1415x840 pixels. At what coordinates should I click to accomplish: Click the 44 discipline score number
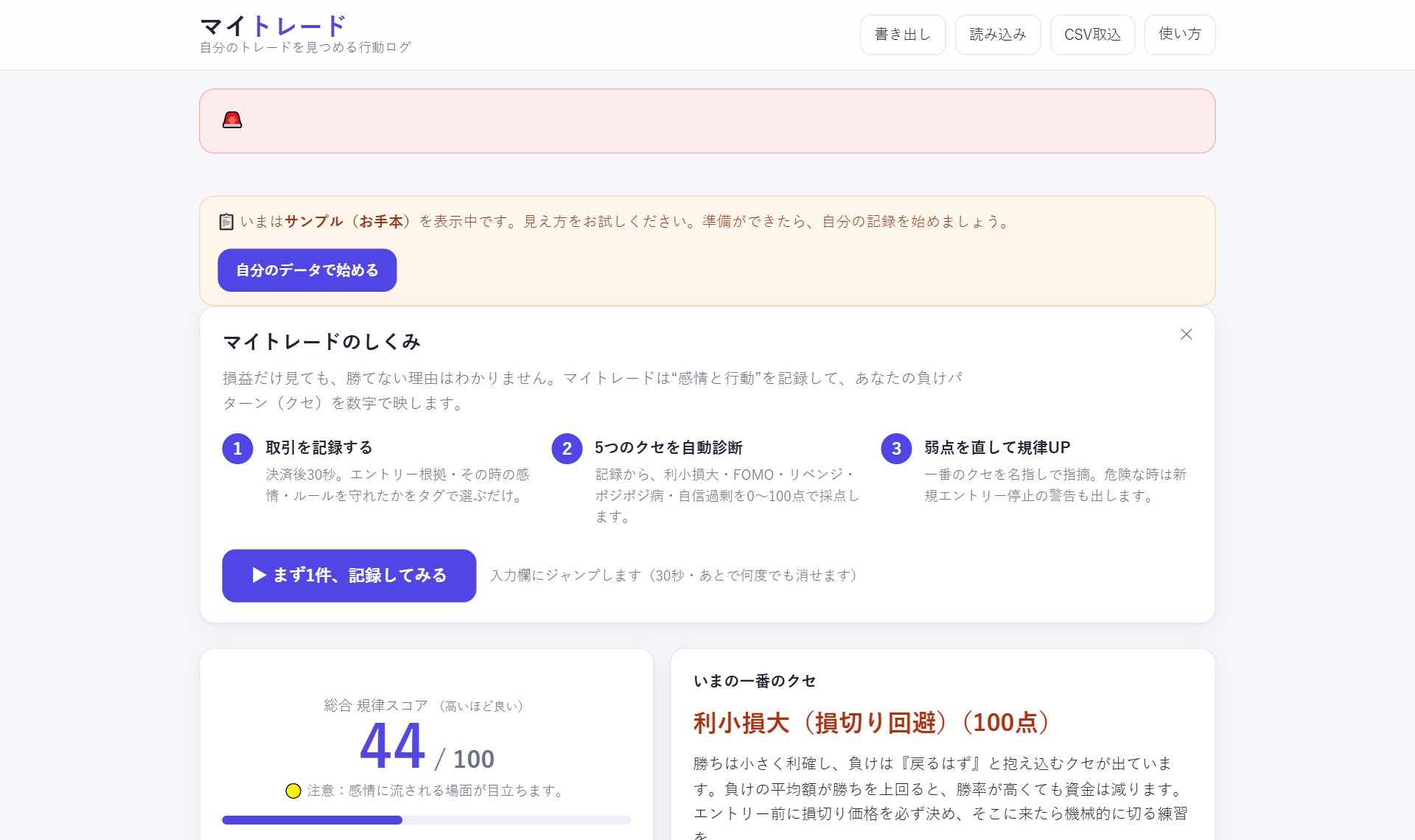pos(392,746)
